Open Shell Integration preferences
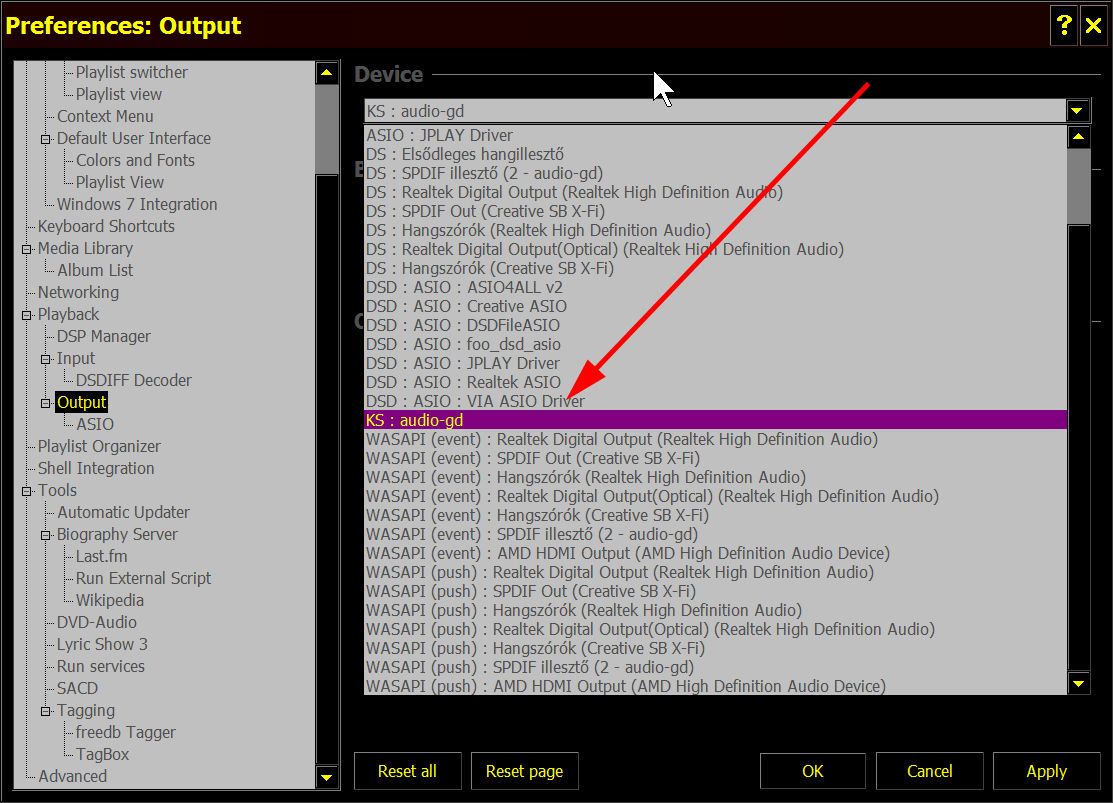1113x803 pixels. pos(96,469)
